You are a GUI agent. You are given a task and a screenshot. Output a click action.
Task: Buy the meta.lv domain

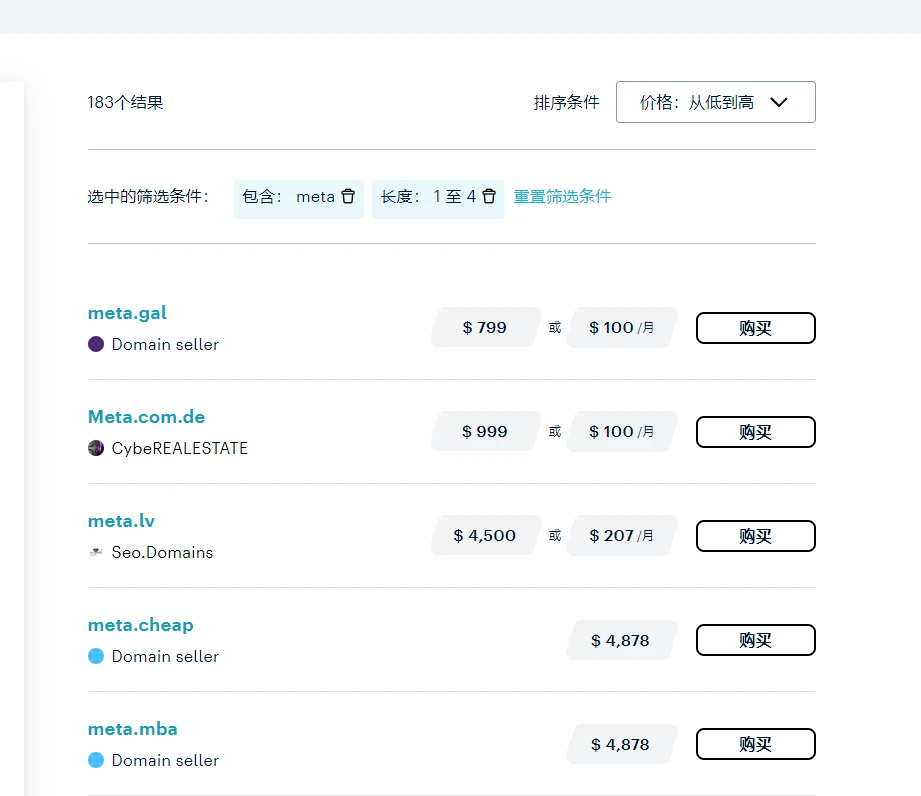[x=755, y=536]
